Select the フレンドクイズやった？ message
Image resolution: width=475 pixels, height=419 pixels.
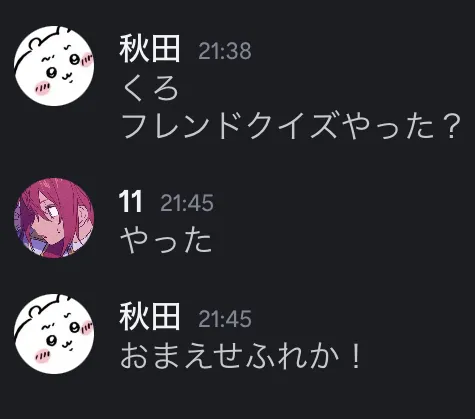293,126
